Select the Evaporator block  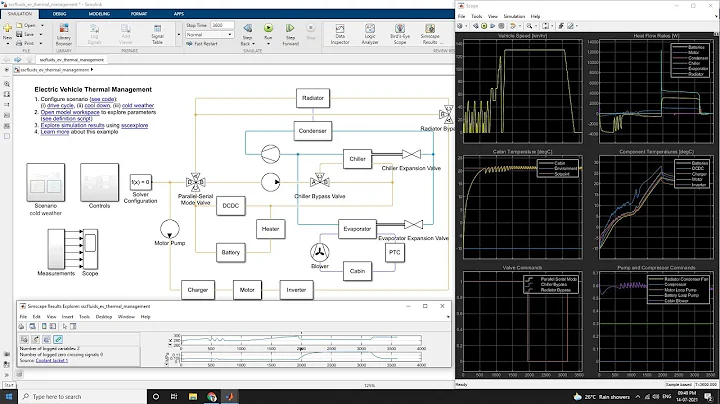[x=357, y=229]
